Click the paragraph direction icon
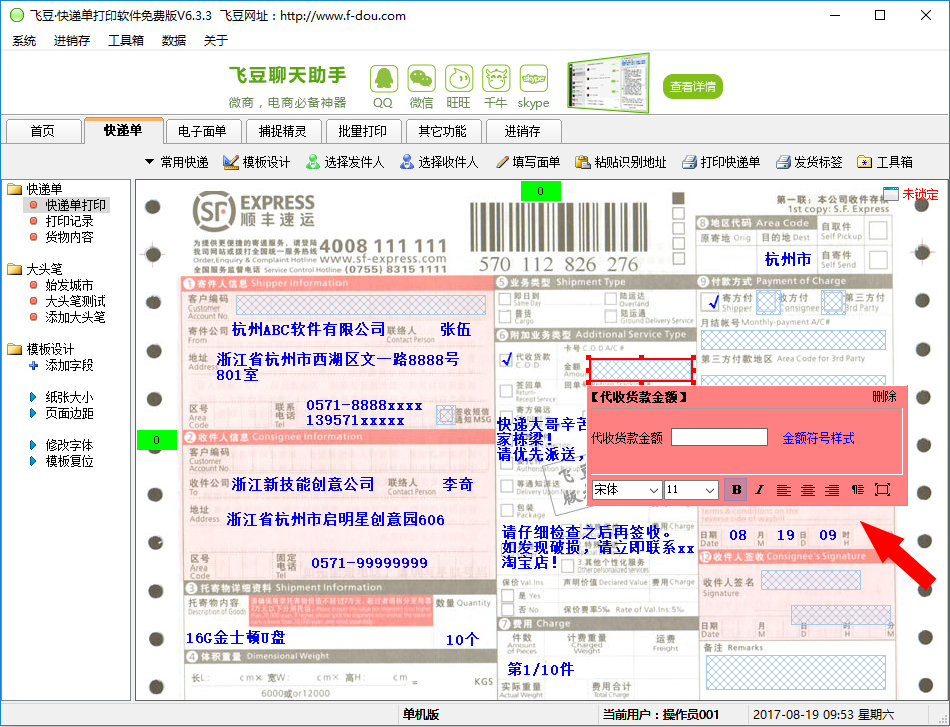The width and height of the screenshot is (950, 727). pyautogui.click(x=857, y=490)
